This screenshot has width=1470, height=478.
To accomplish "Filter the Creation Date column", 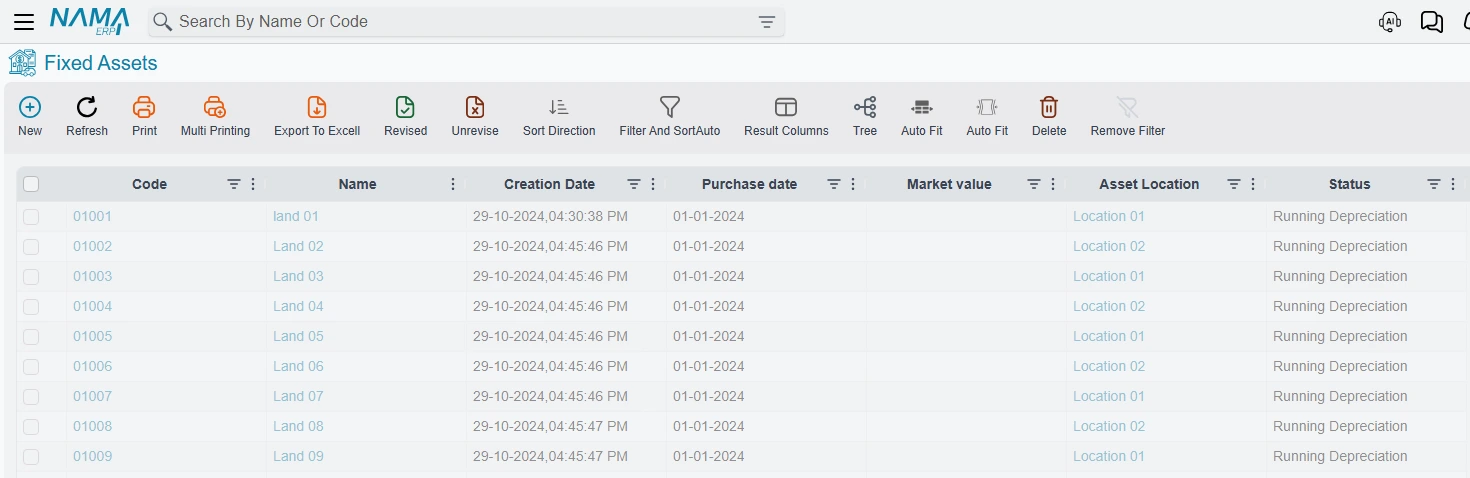I will pyautogui.click(x=634, y=184).
